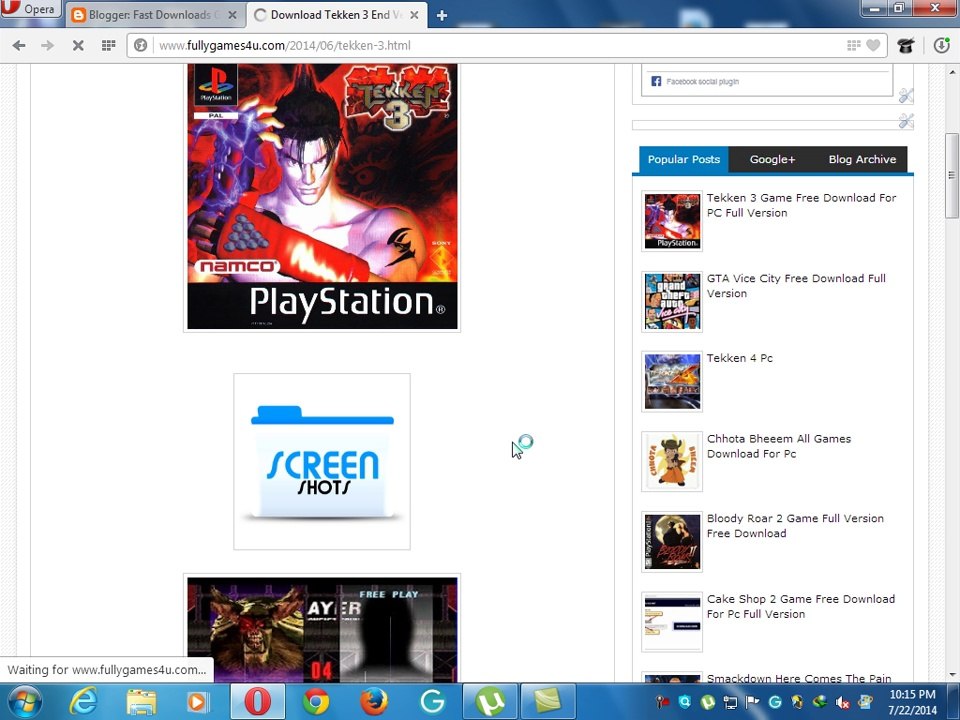Open Windows Media Player from taskbar
Viewport: 960px width, 720px height.
point(197,702)
